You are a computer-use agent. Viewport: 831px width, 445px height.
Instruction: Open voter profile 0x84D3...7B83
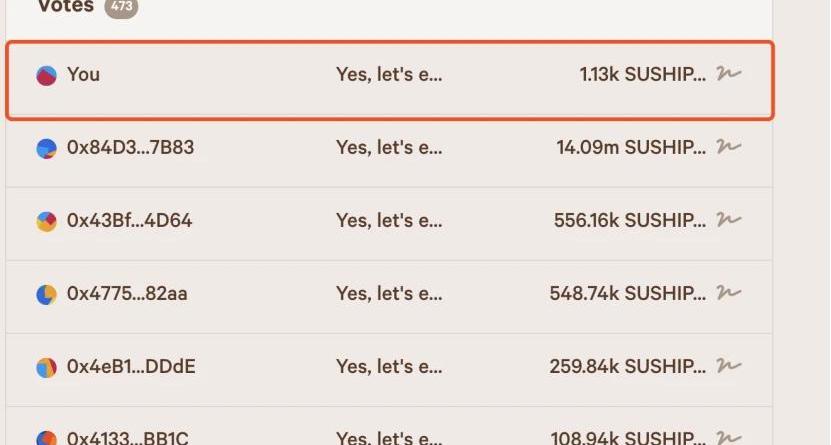(x=130, y=148)
